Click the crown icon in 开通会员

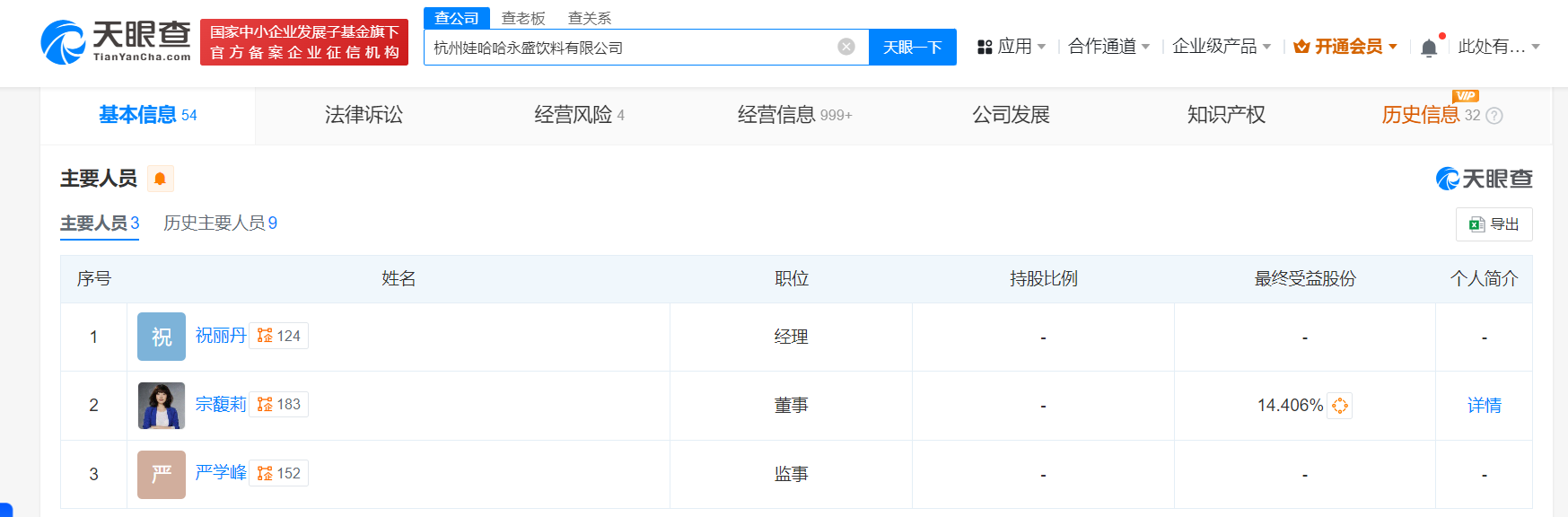pyautogui.click(x=1301, y=47)
